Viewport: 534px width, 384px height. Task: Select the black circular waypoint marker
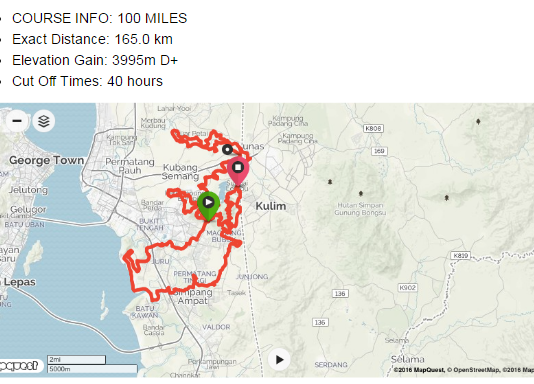pyautogui.click(x=227, y=149)
